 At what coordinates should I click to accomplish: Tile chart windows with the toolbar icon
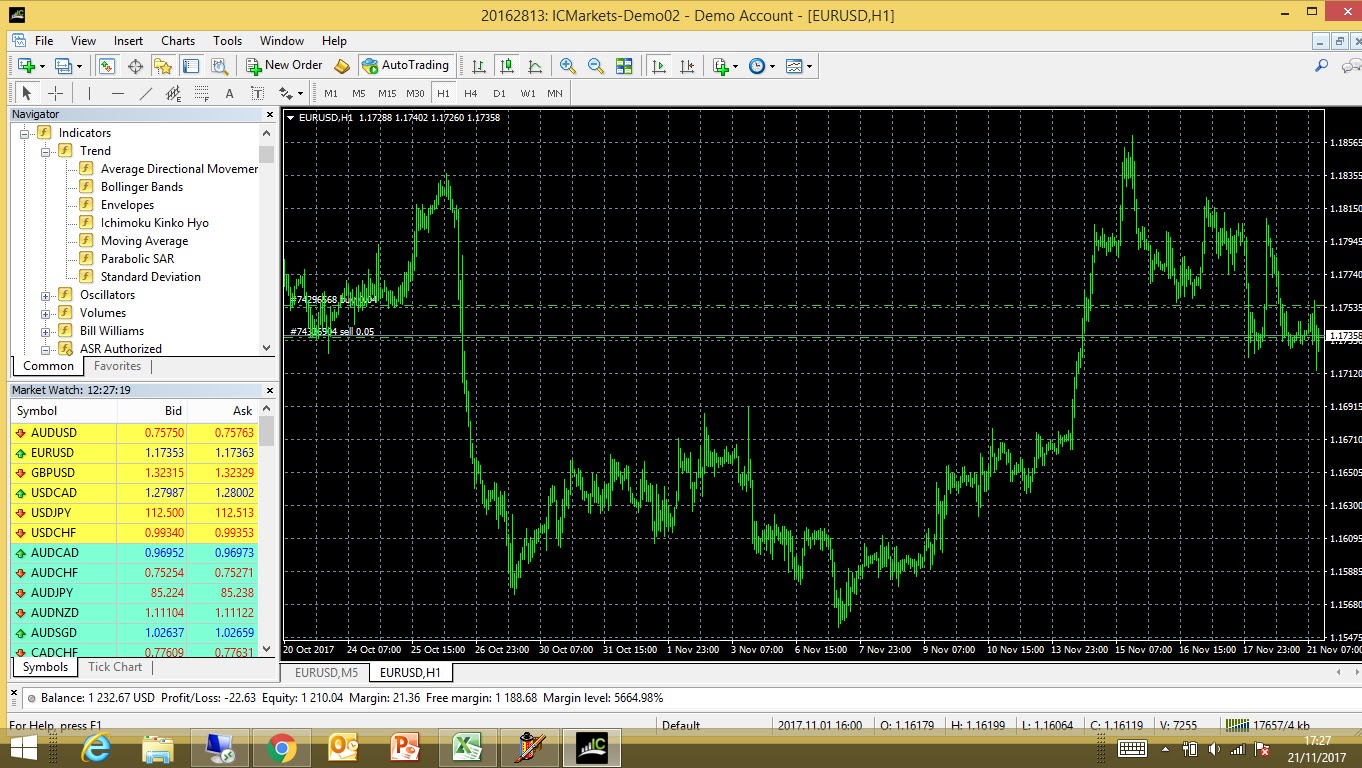point(624,66)
